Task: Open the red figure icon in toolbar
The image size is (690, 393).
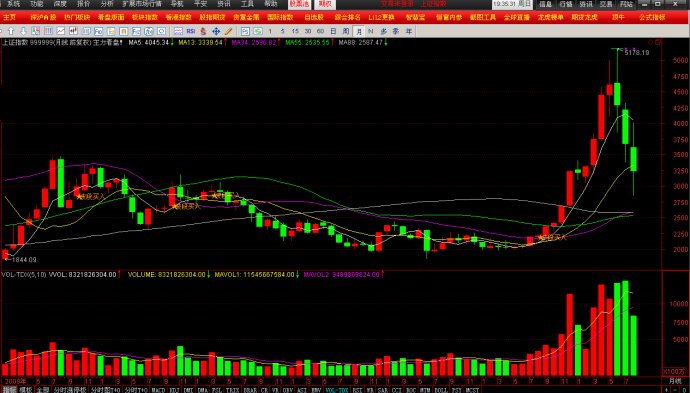Action: click(203, 31)
